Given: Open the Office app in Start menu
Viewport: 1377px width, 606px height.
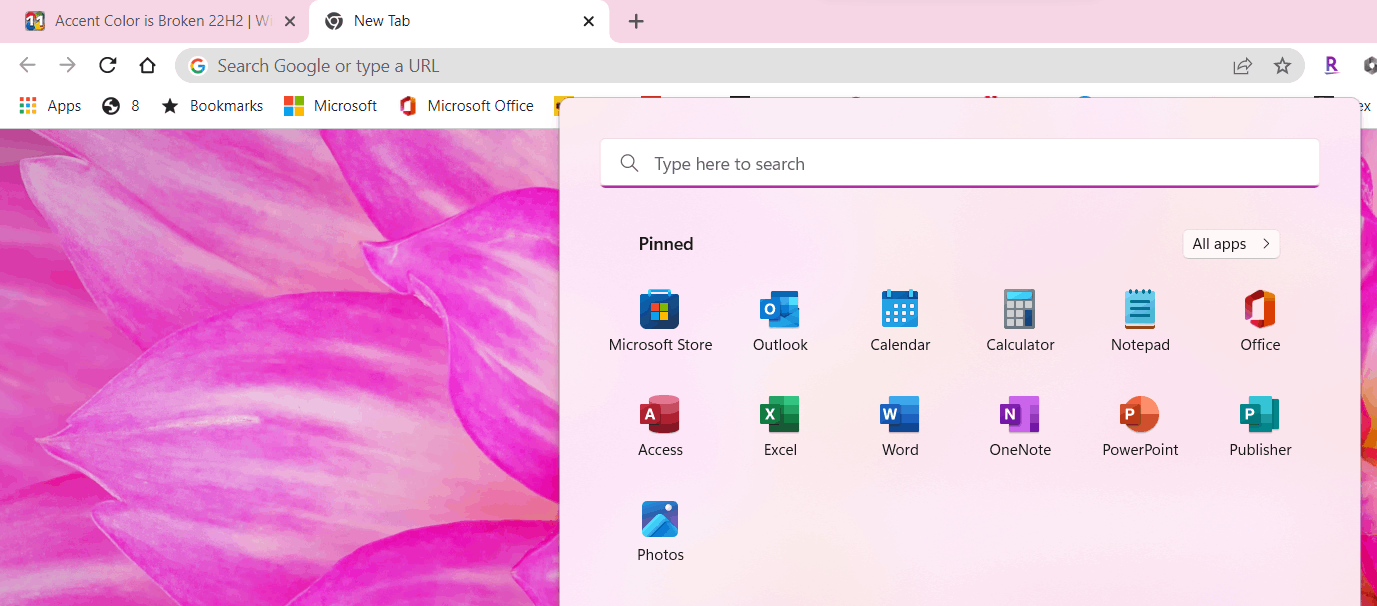Looking at the screenshot, I should pos(1260,320).
